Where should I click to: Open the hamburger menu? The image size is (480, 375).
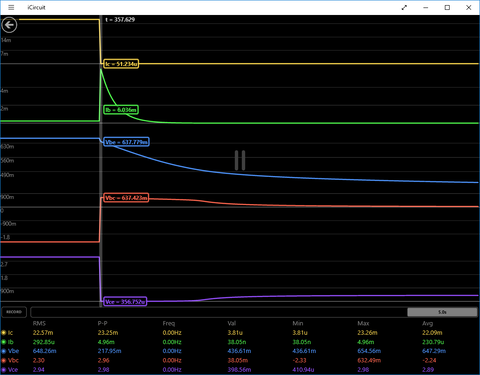[x=11, y=7]
